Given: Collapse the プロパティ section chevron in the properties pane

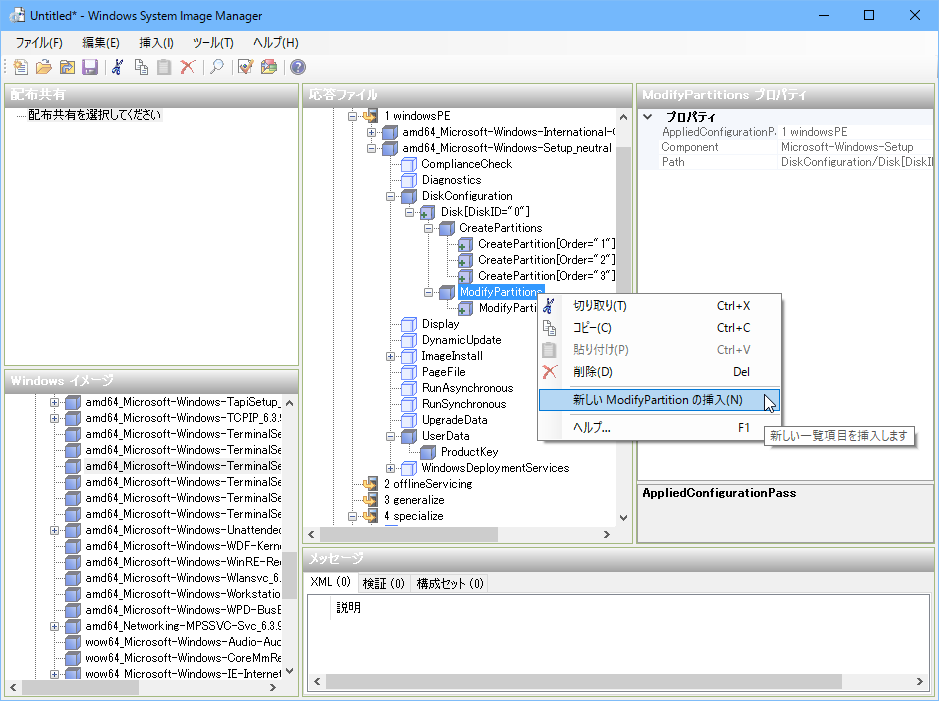Looking at the screenshot, I should coord(648,117).
